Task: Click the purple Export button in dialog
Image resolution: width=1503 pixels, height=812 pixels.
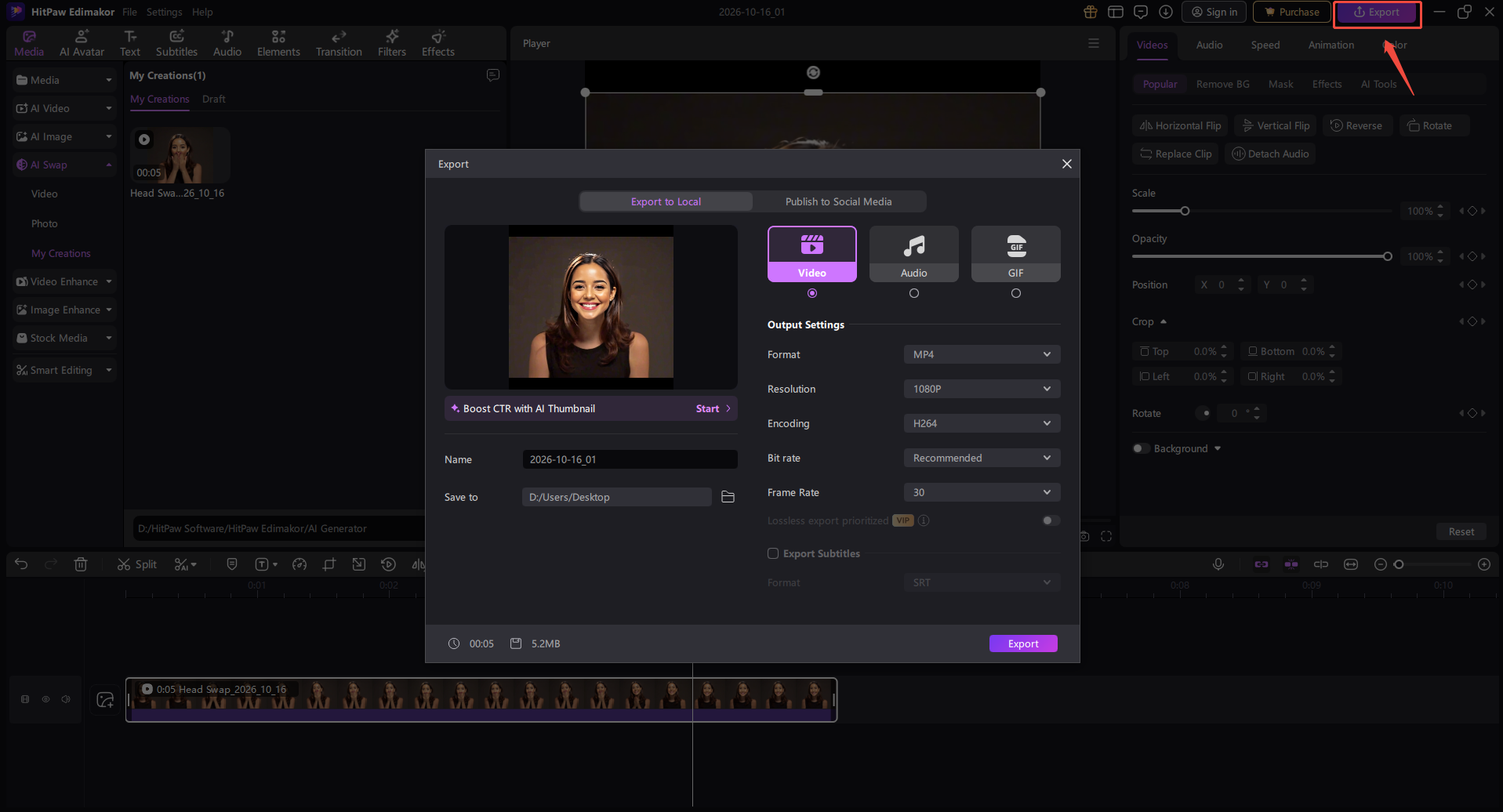Action: point(1023,643)
